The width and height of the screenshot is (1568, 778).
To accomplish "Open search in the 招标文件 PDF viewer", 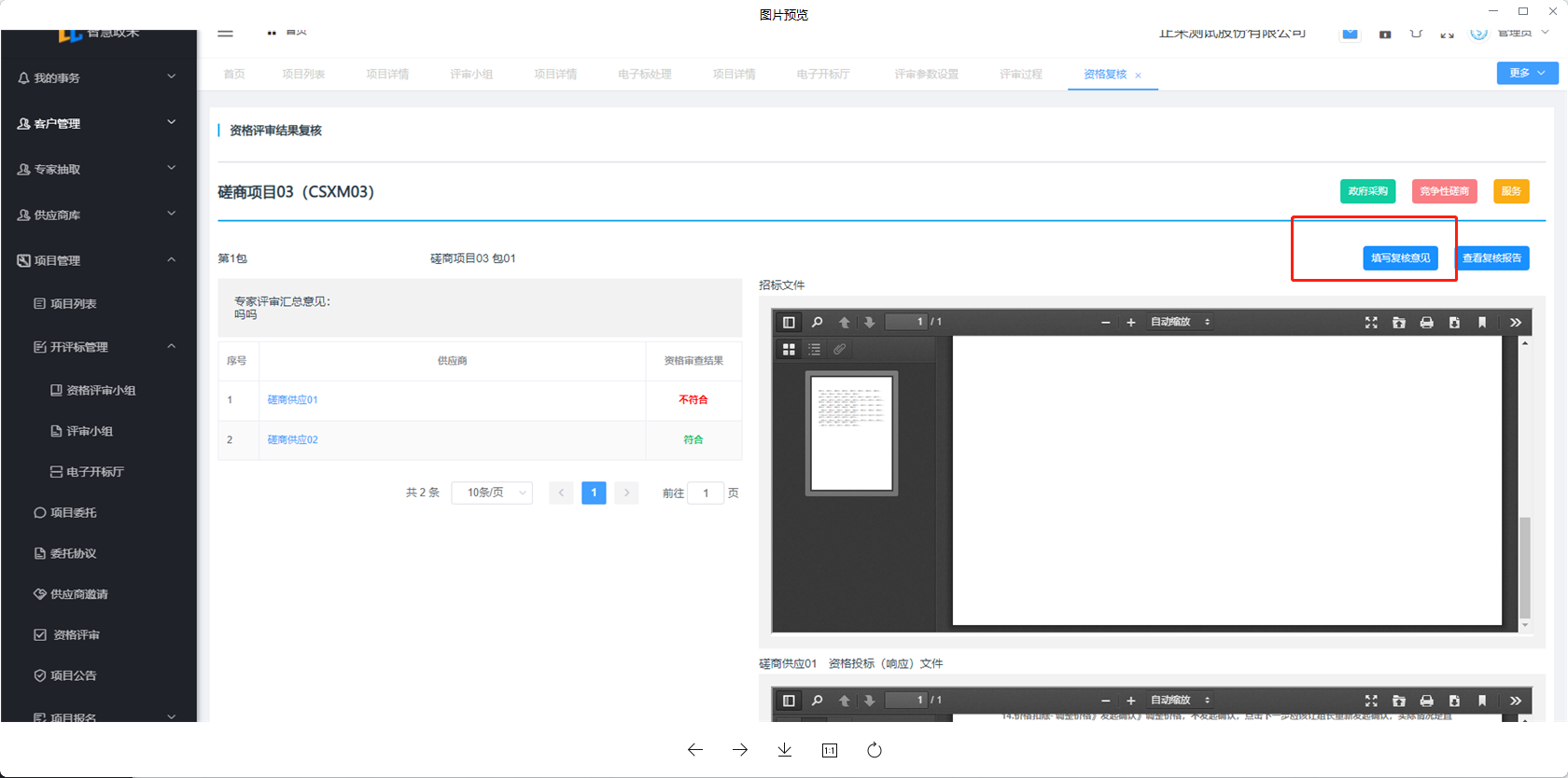I will 817,322.
